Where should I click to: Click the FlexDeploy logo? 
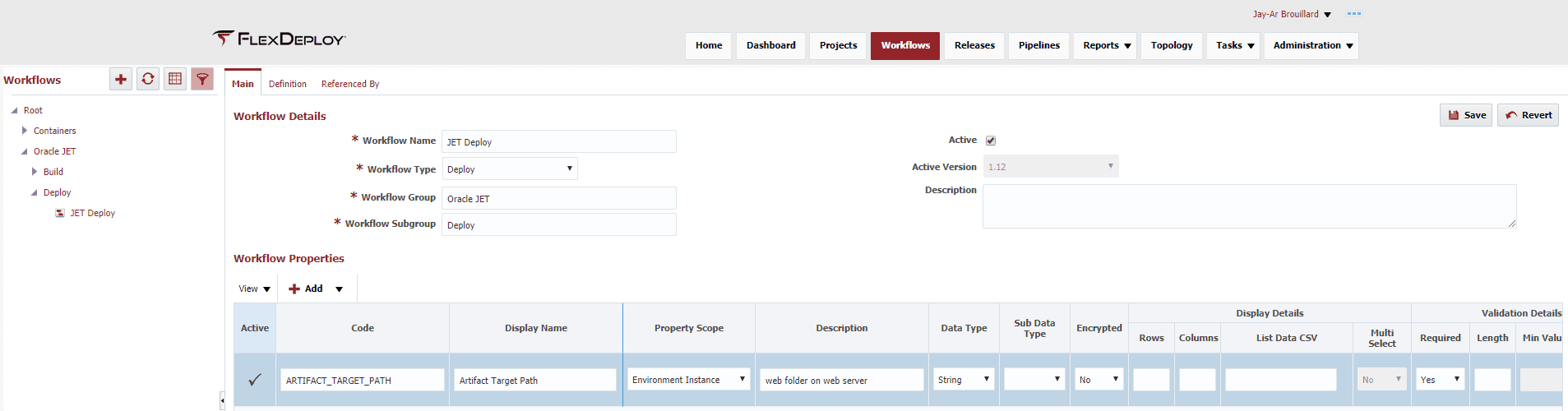280,39
